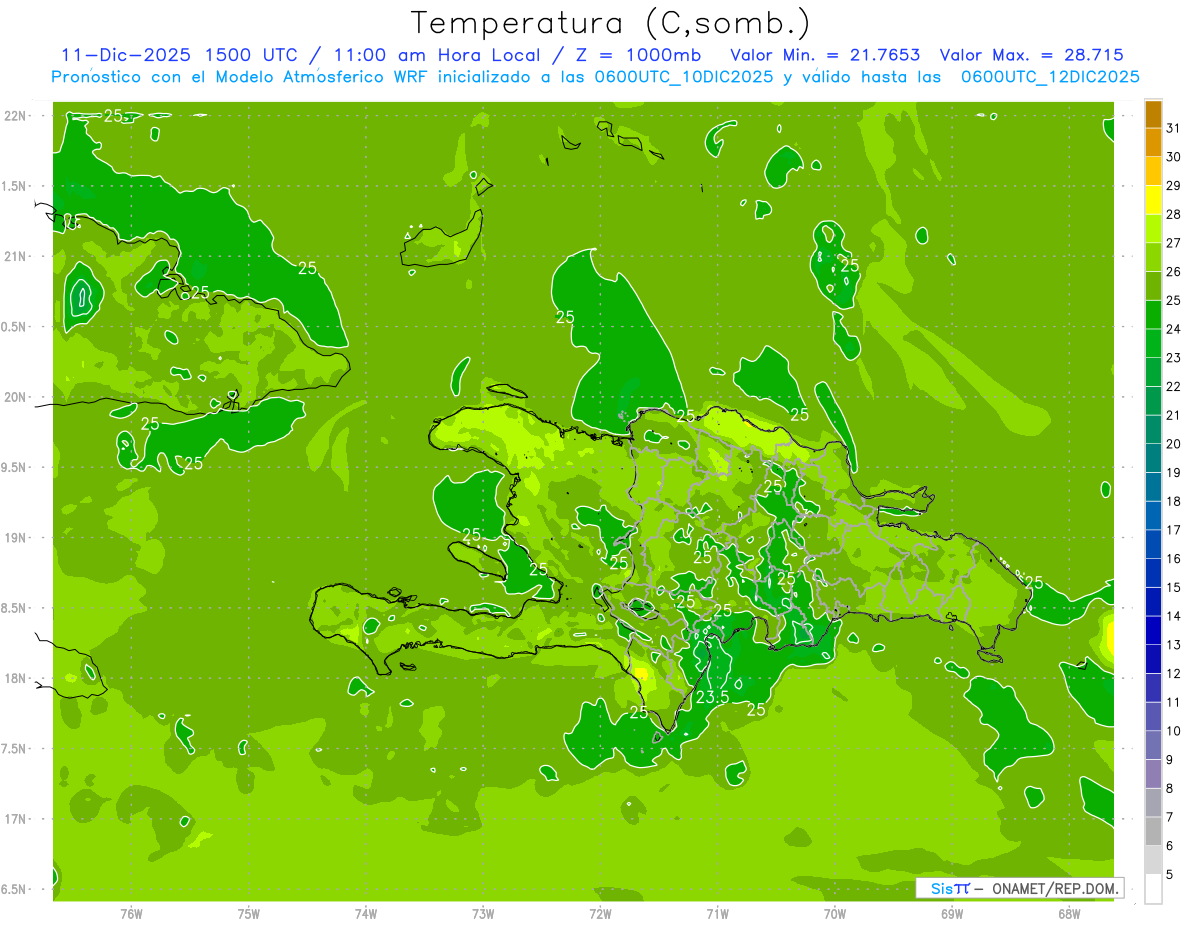Viewport: 1200px width, 927px height.
Task: Click the '19N' latitude axis label
Action: 16,538
